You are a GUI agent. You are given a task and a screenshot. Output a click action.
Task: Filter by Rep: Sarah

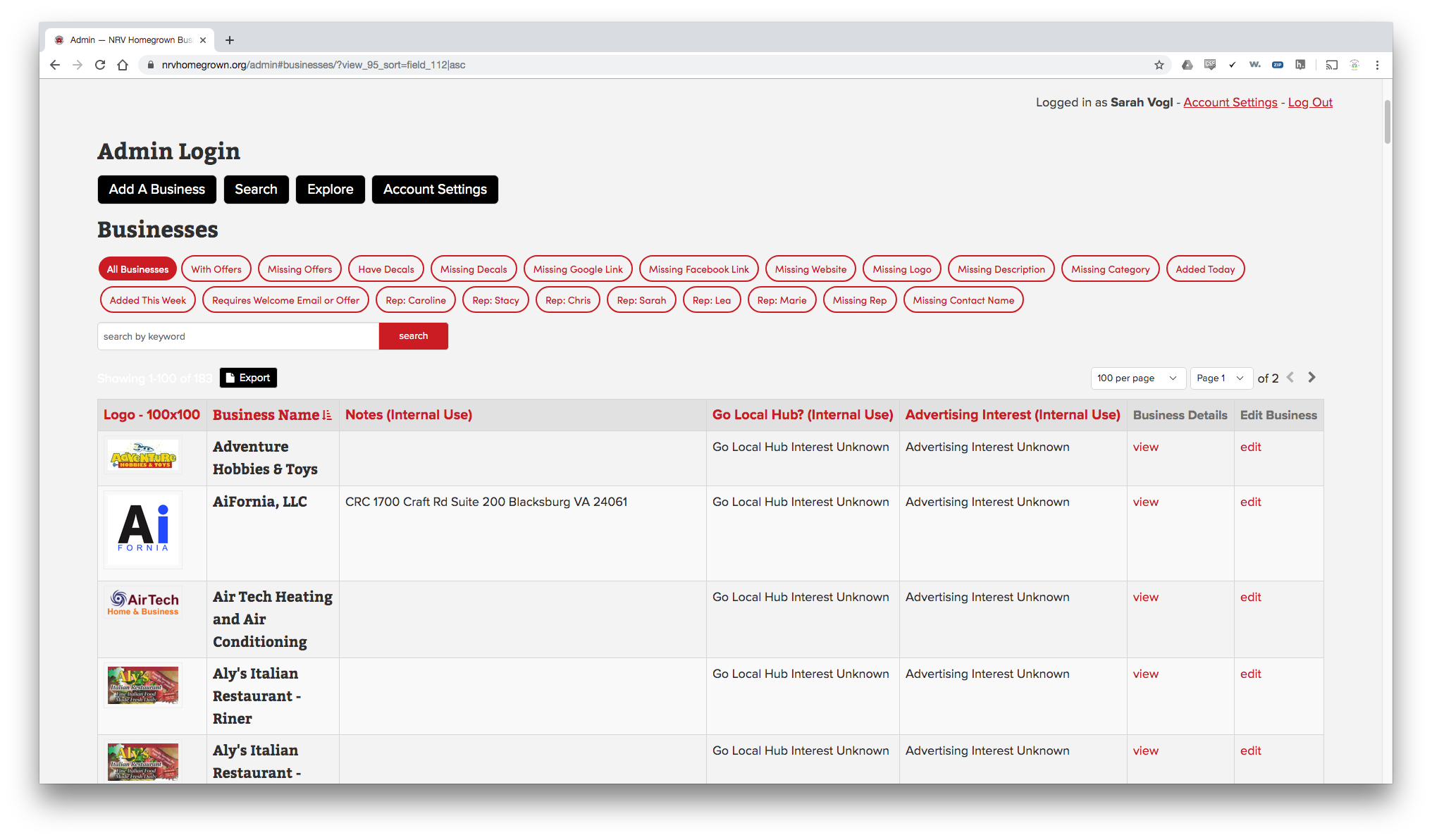(x=641, y=300)
